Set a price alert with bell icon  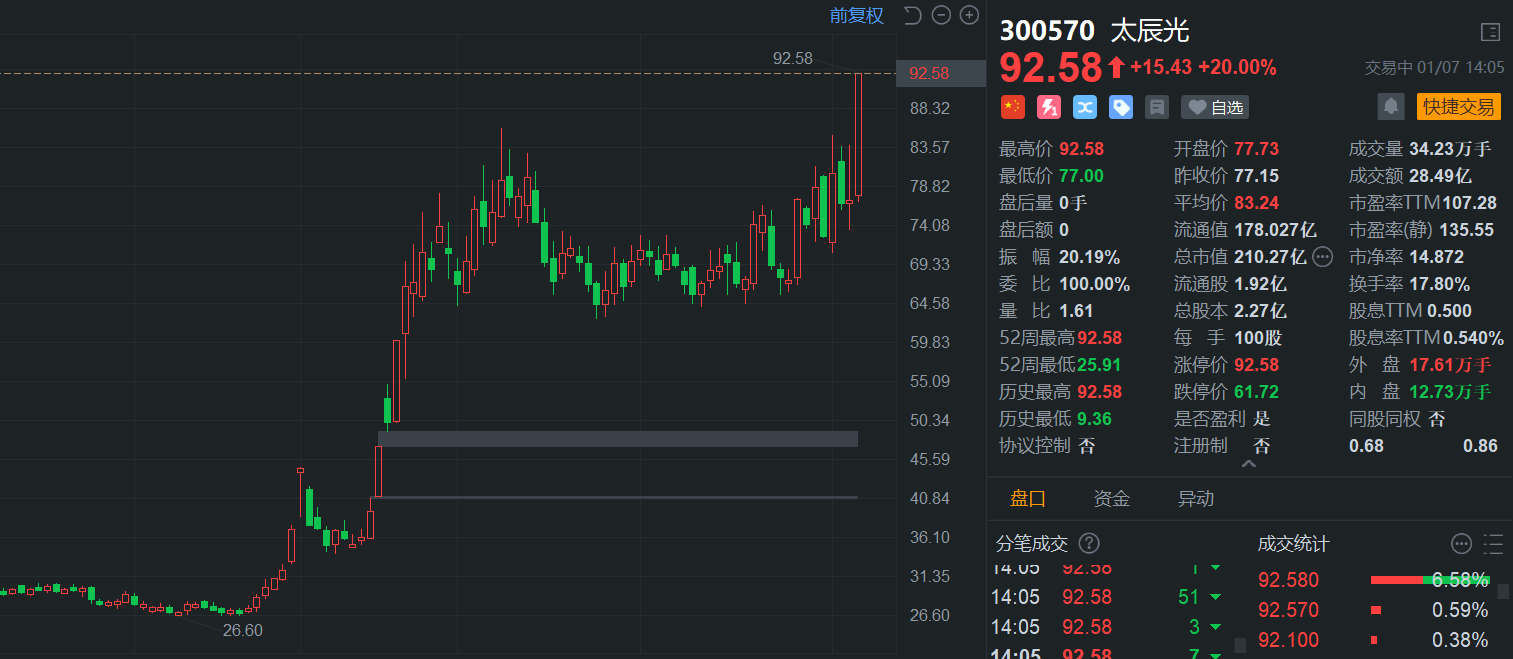pos(1390,107)
